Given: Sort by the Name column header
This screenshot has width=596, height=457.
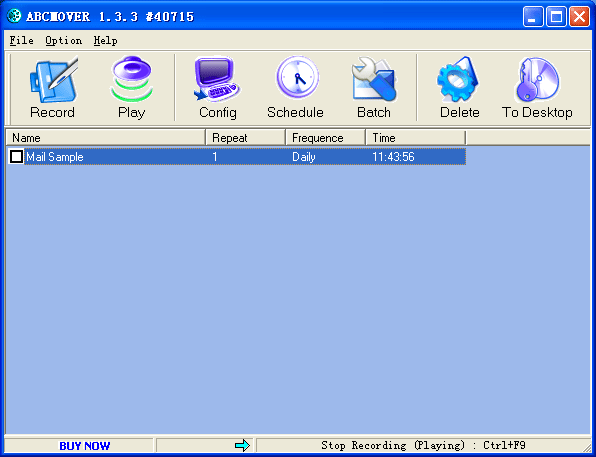Looking at the screenshot, I should 105,137.
